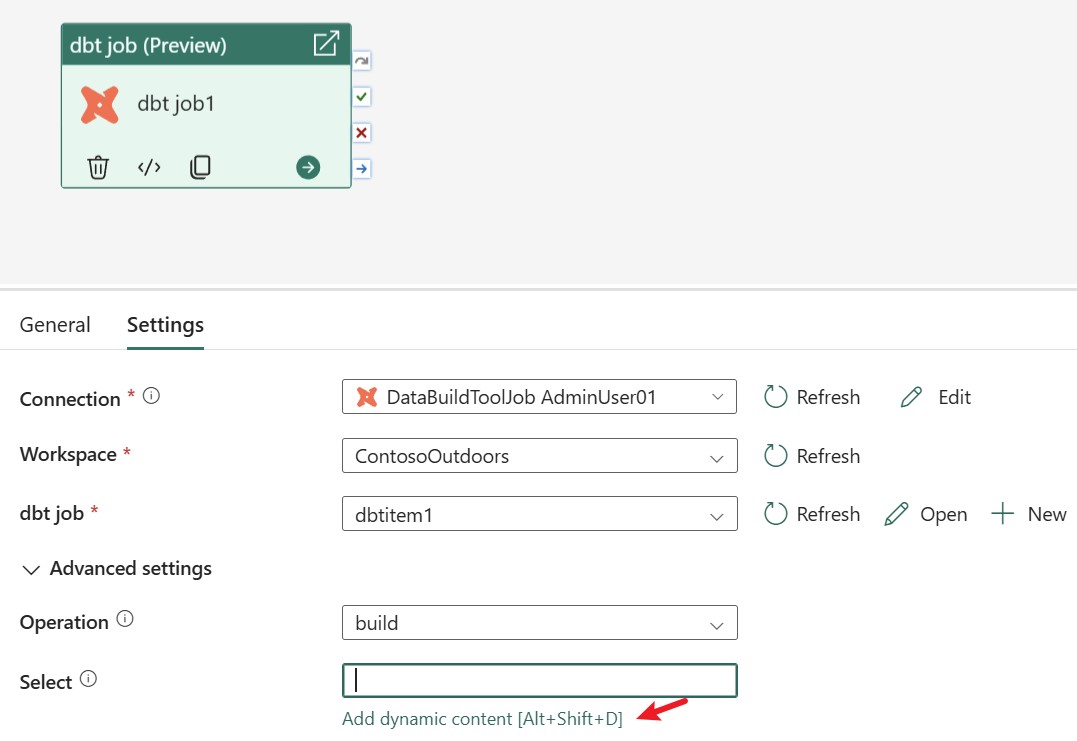The width and height of the screenshot is (1077, 741).
Task: Click the green run arrow on dbt job1
Action: pos(308,168)
